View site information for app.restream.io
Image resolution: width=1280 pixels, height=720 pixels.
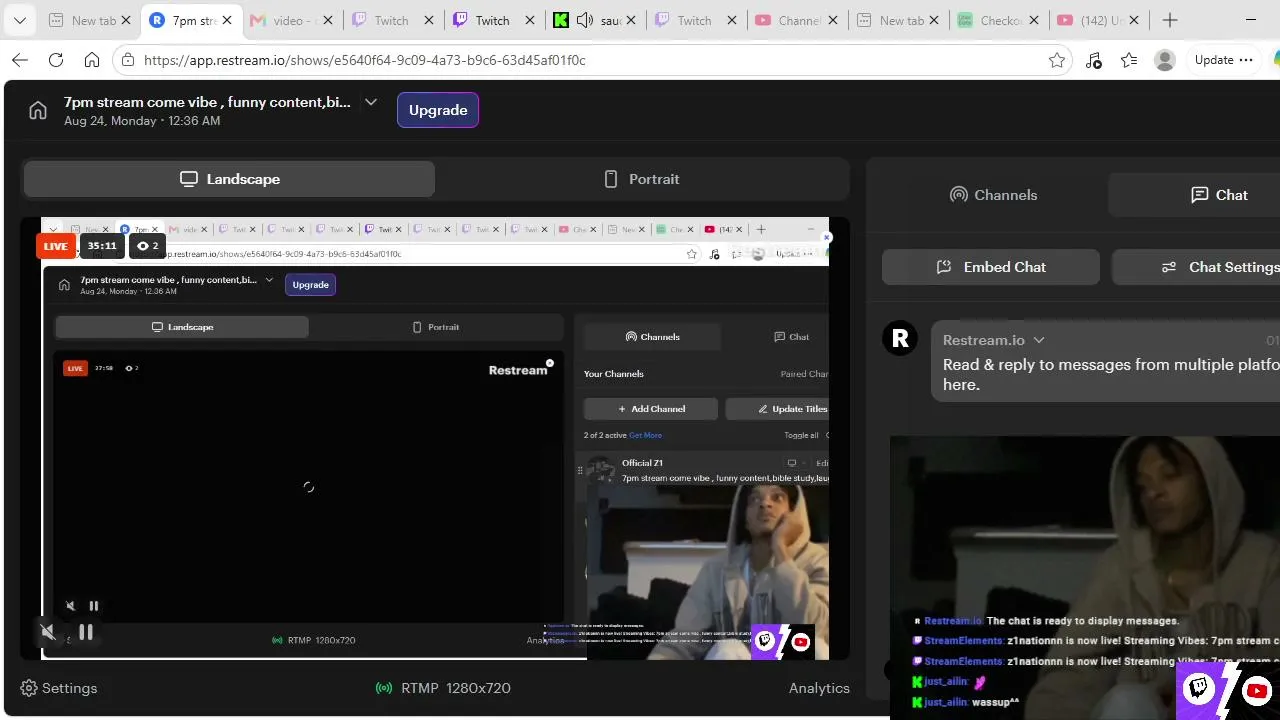point(127,60)
